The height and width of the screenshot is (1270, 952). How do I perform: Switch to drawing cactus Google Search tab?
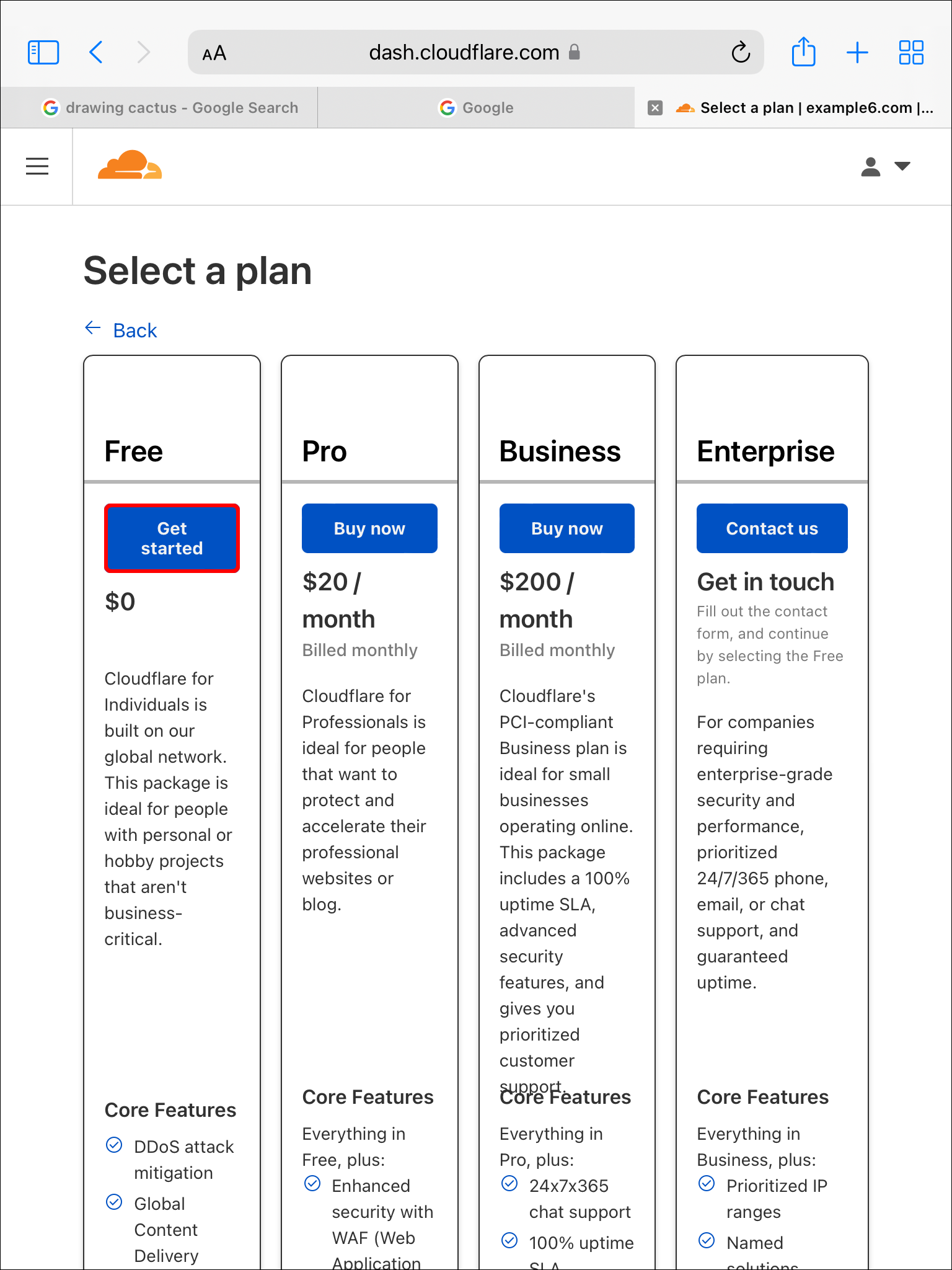click(170, 108)
